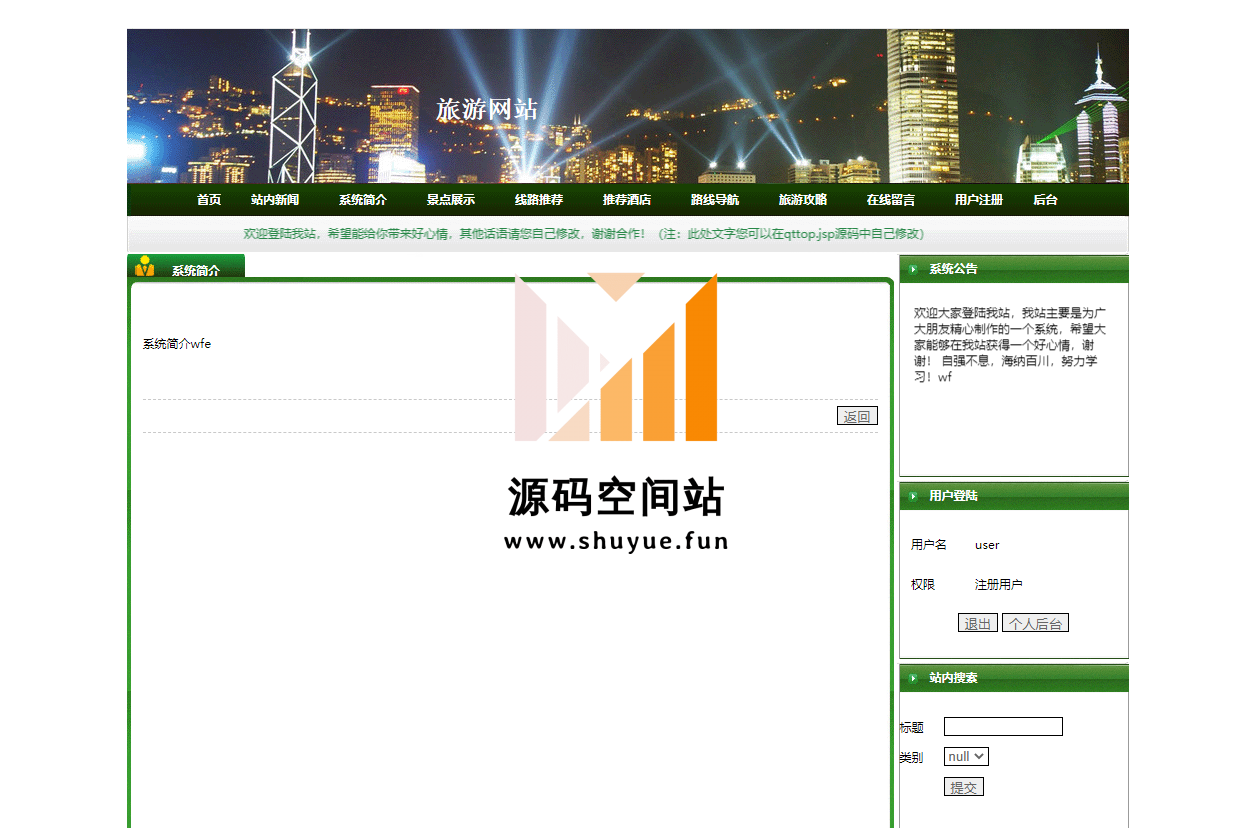
Task: Open 线路推荐 menu item
Action: (539, 200)
